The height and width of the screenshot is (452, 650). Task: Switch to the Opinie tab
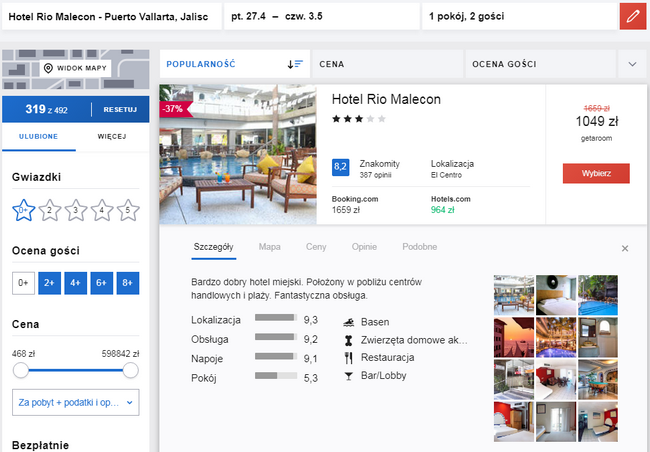[x=366, y=246]
